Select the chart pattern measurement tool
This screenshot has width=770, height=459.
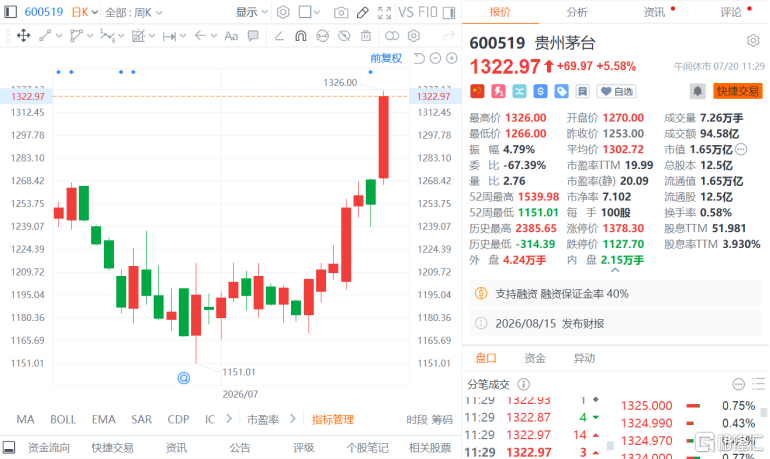tap(138, 35)
